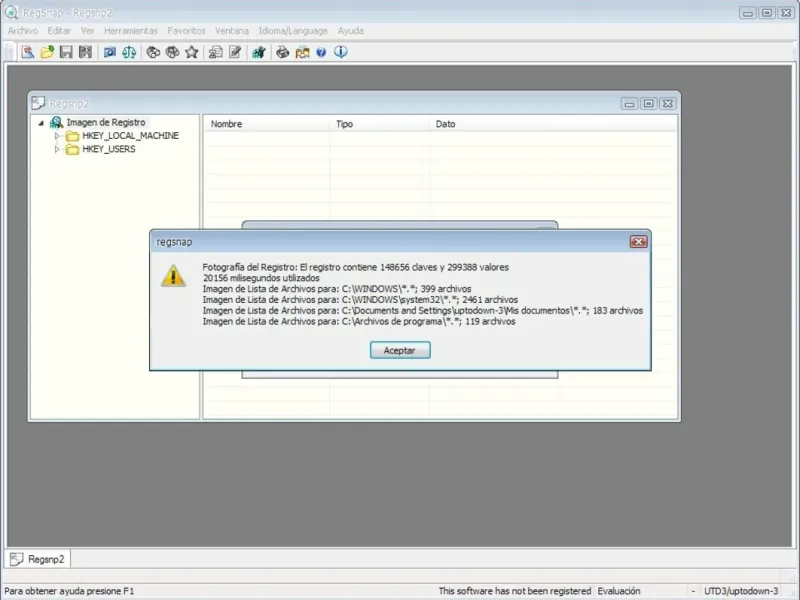The width and height of the screenshot is (800, 600).
Task: Expand the HKEY_LOCAL_MACHINE tree node
Action: click(x=57, y=136)
